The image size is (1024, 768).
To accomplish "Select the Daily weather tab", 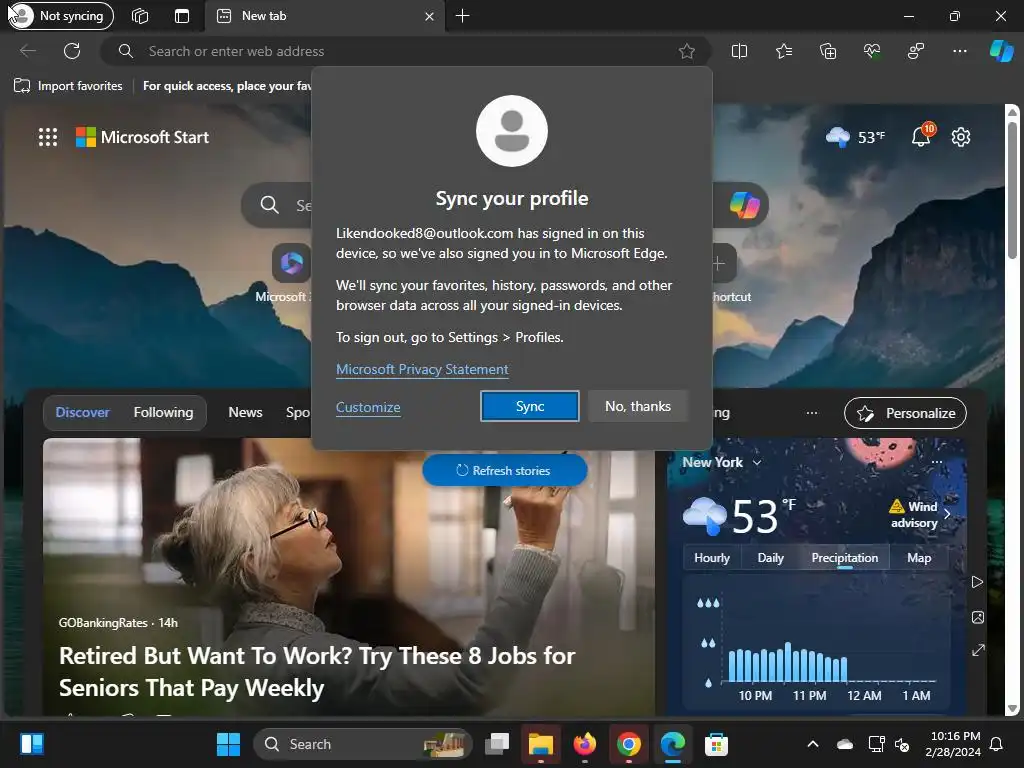I will pyautogui.click(x=770, y=558).
